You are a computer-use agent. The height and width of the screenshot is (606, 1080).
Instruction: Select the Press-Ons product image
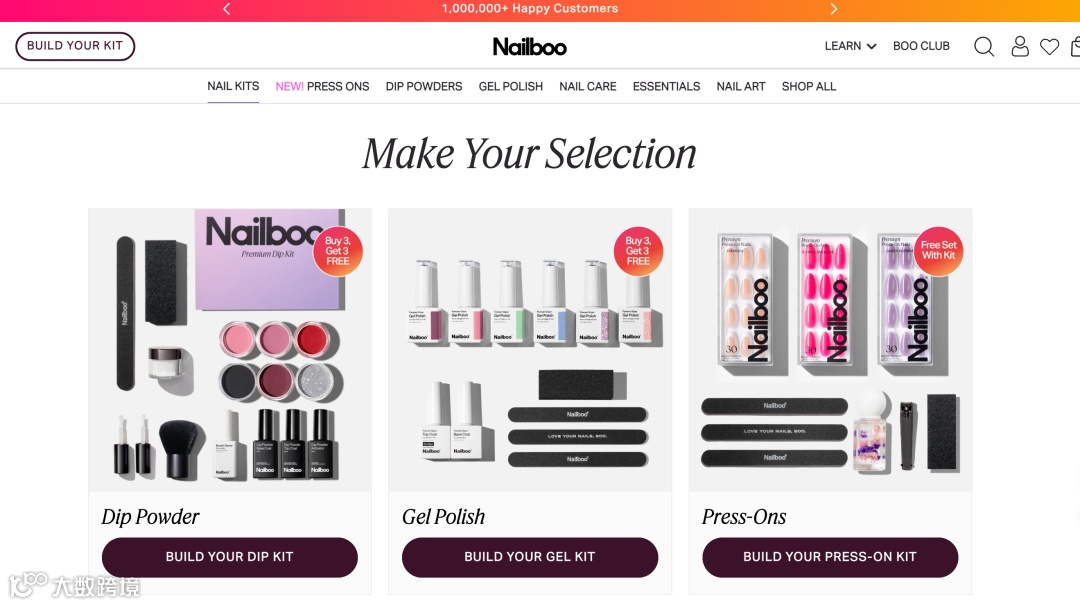830,350
